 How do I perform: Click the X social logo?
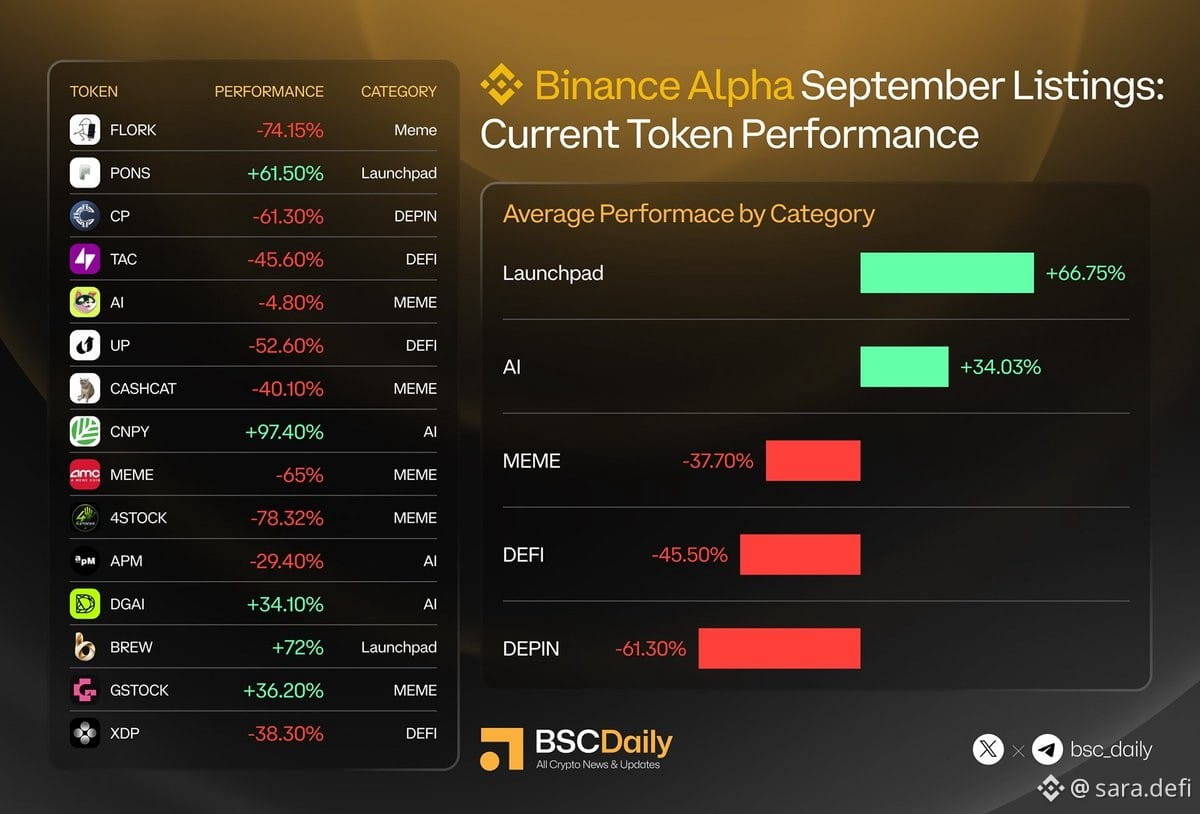click(x=988, y=749)
